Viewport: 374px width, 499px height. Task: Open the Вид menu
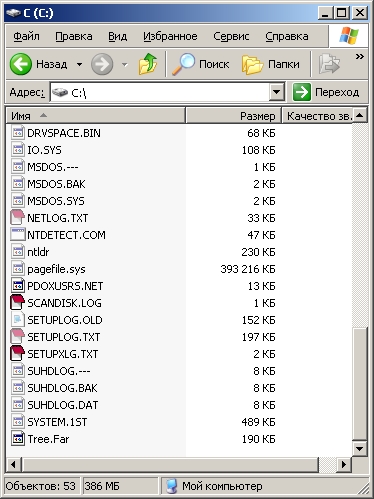tap(117, 36)
